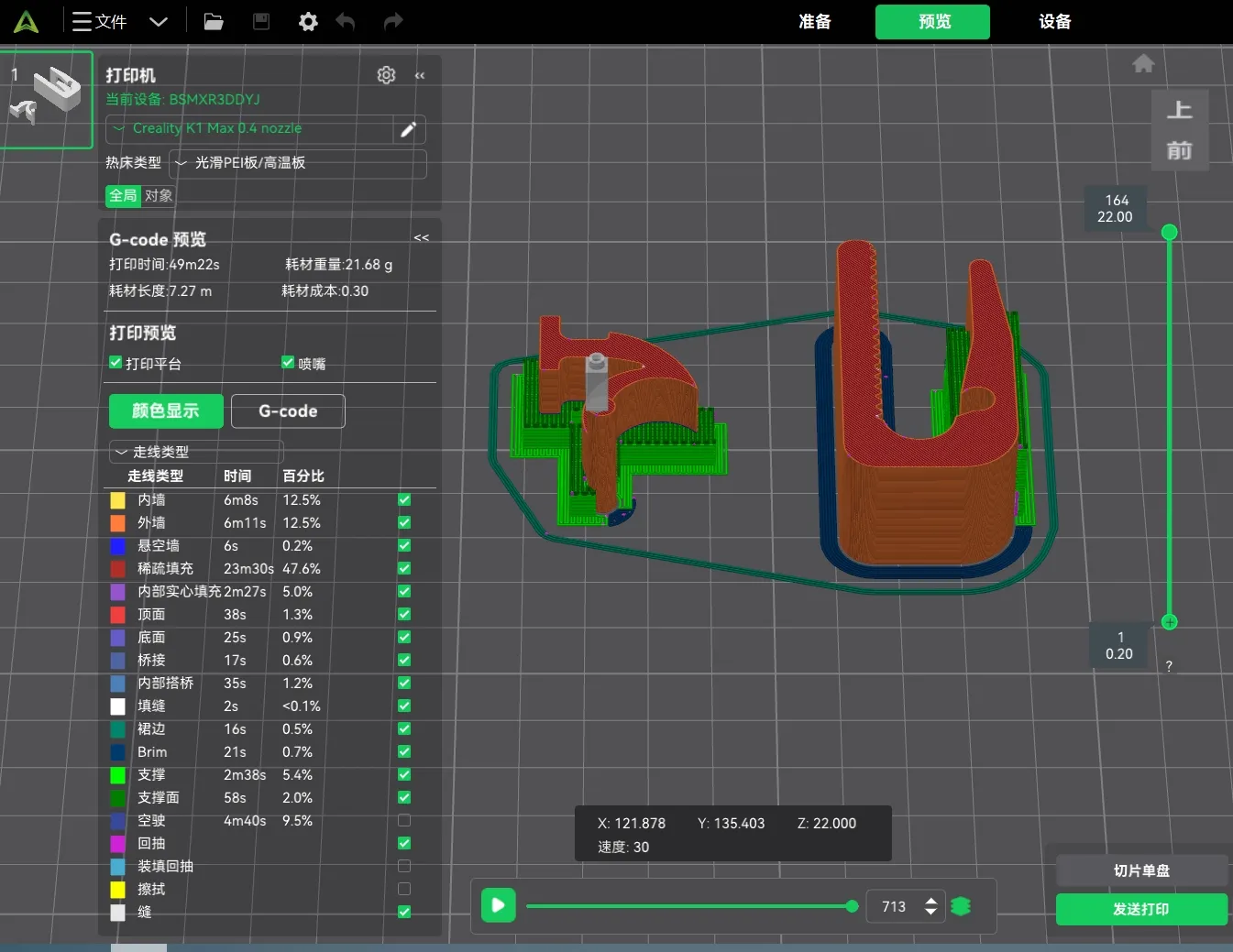Image resolution: width=1233 pixels, height=952 pixels.
Task: Hide inner wall lines checkbox
Action: click(404, 500)
